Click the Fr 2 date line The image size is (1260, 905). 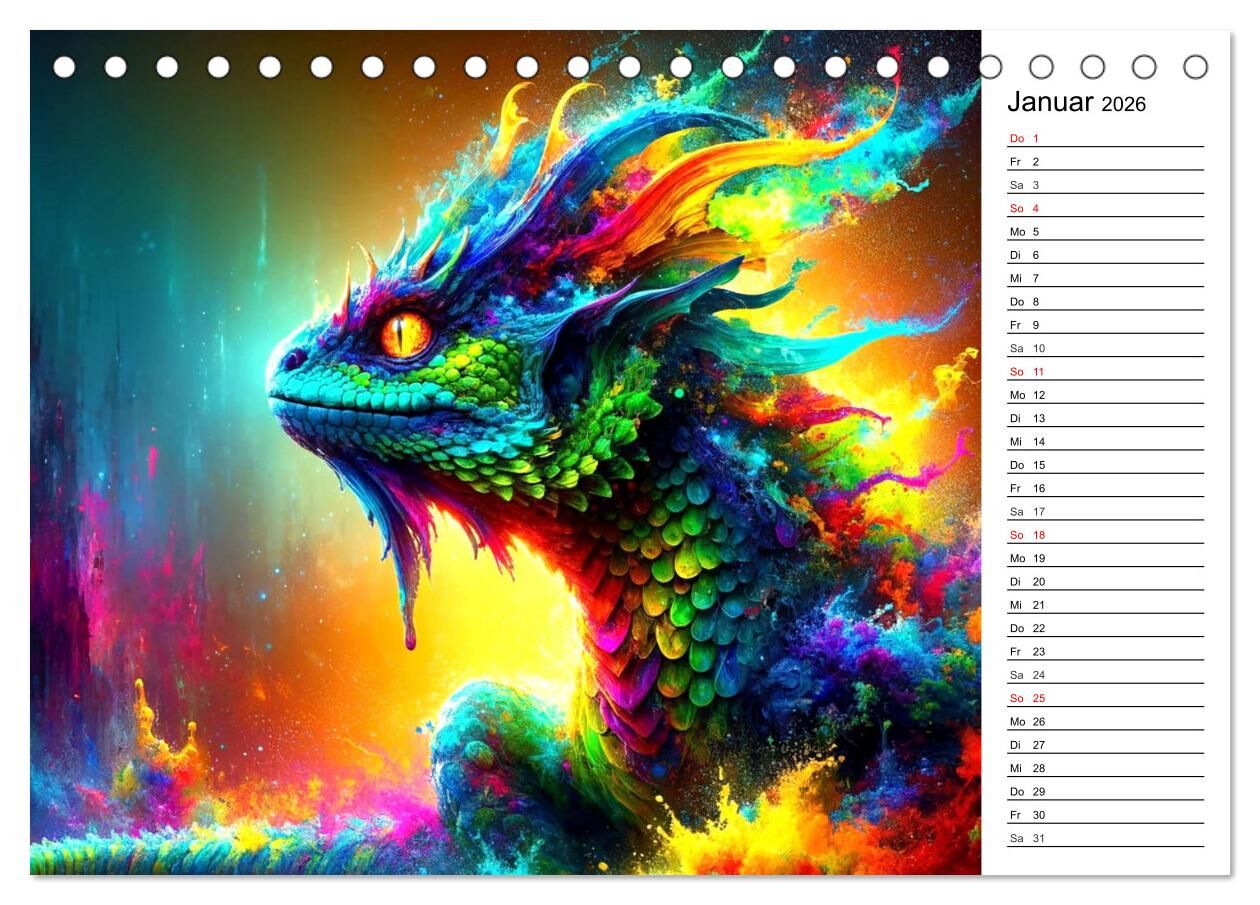click(x=1104, y=162)
